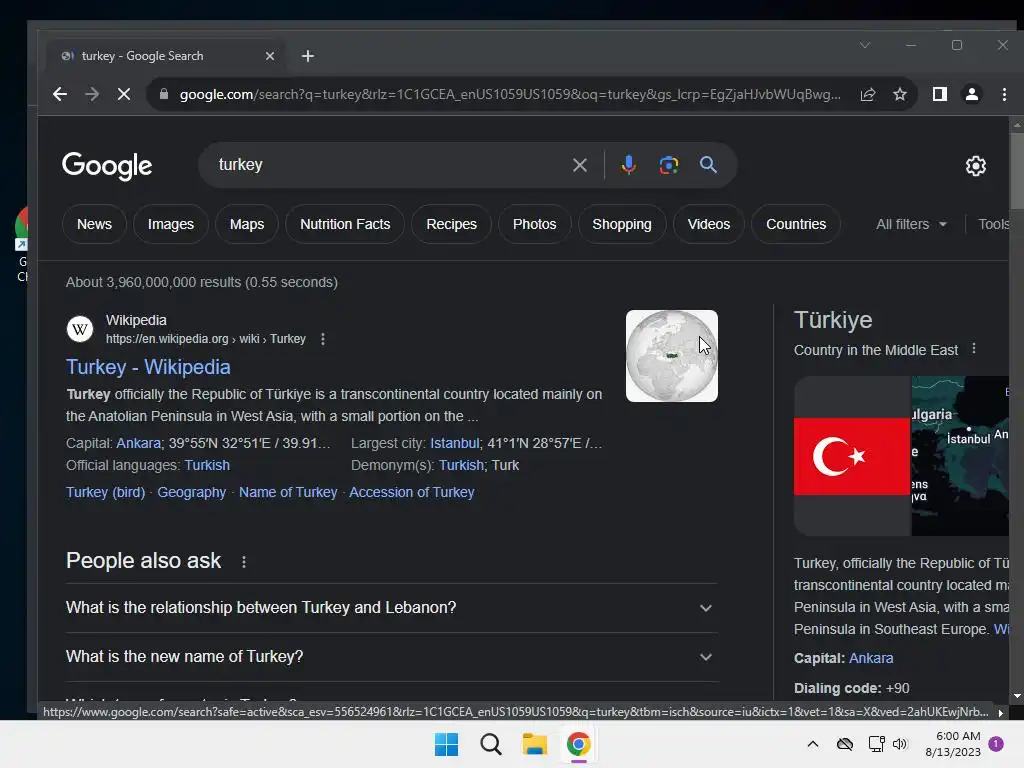The height and width of the screenshot is (768, 1024).
Task: Clear the search box with the X icon
Action: click(x=579, y=165)
